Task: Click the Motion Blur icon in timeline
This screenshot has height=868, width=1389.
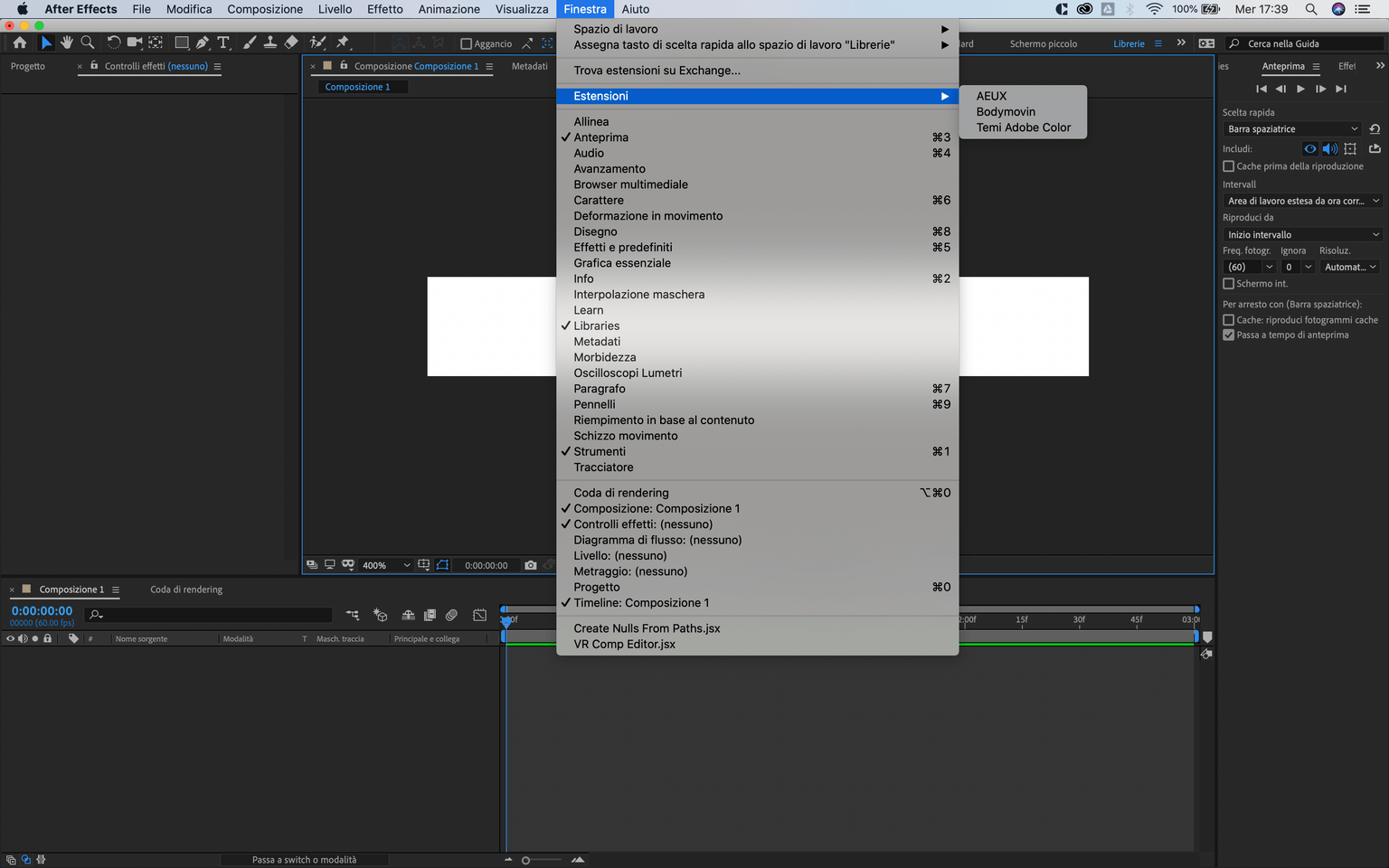Action: pos(451,615)
